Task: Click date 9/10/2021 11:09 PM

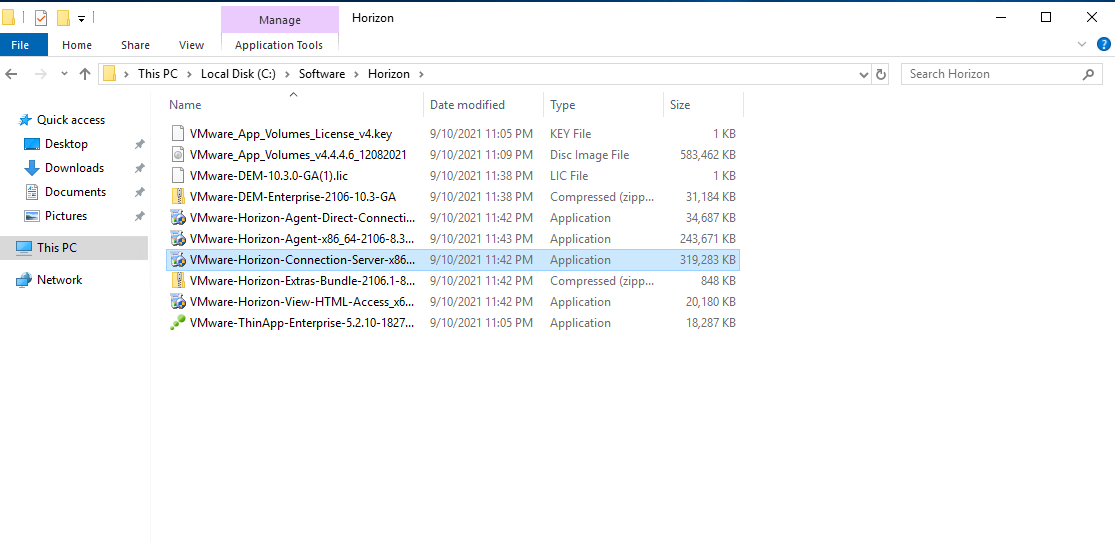Action: coord(481,154)
